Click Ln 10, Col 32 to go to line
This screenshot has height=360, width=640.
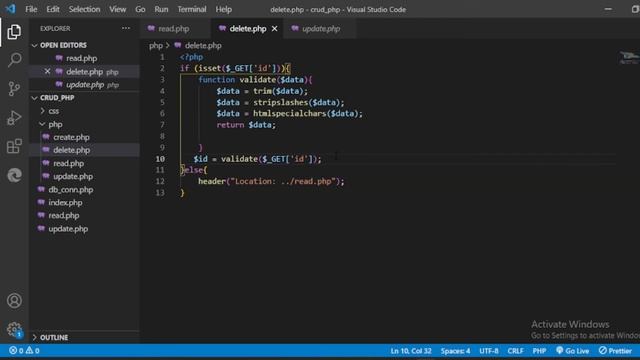tap(411, 351)
